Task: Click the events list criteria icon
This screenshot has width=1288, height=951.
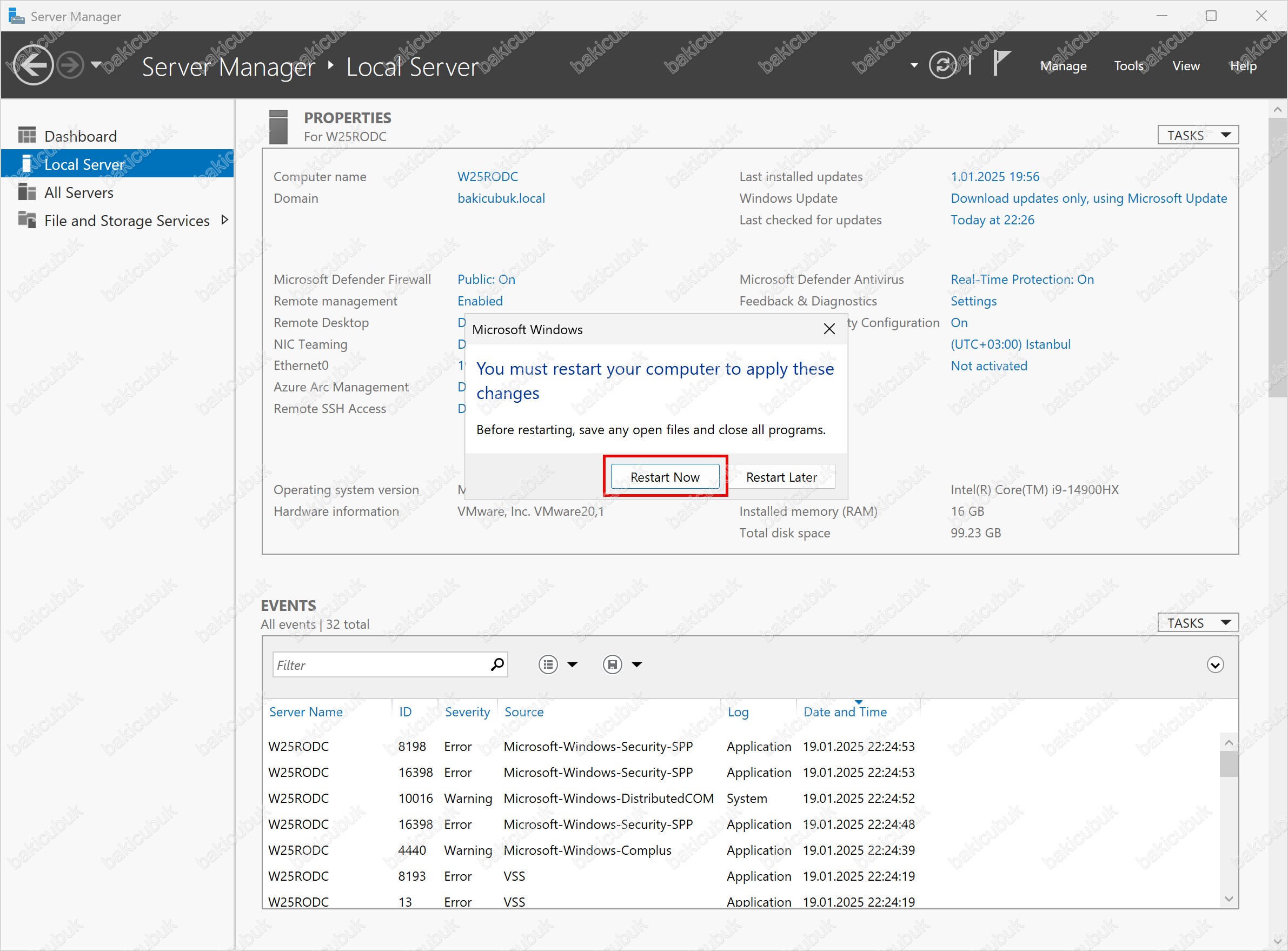Action: (548, 665)
